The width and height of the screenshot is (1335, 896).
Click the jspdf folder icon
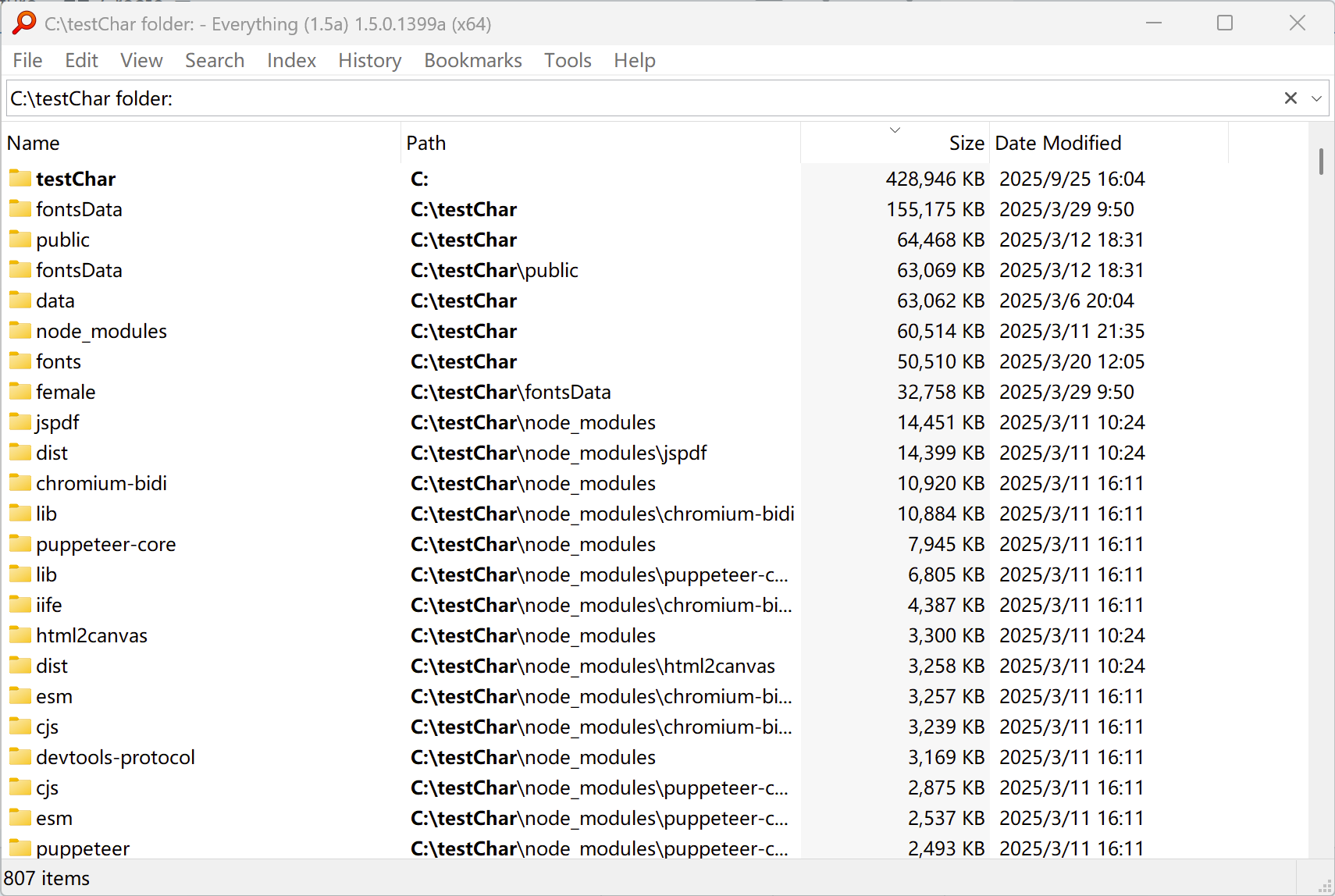[20, 422]
